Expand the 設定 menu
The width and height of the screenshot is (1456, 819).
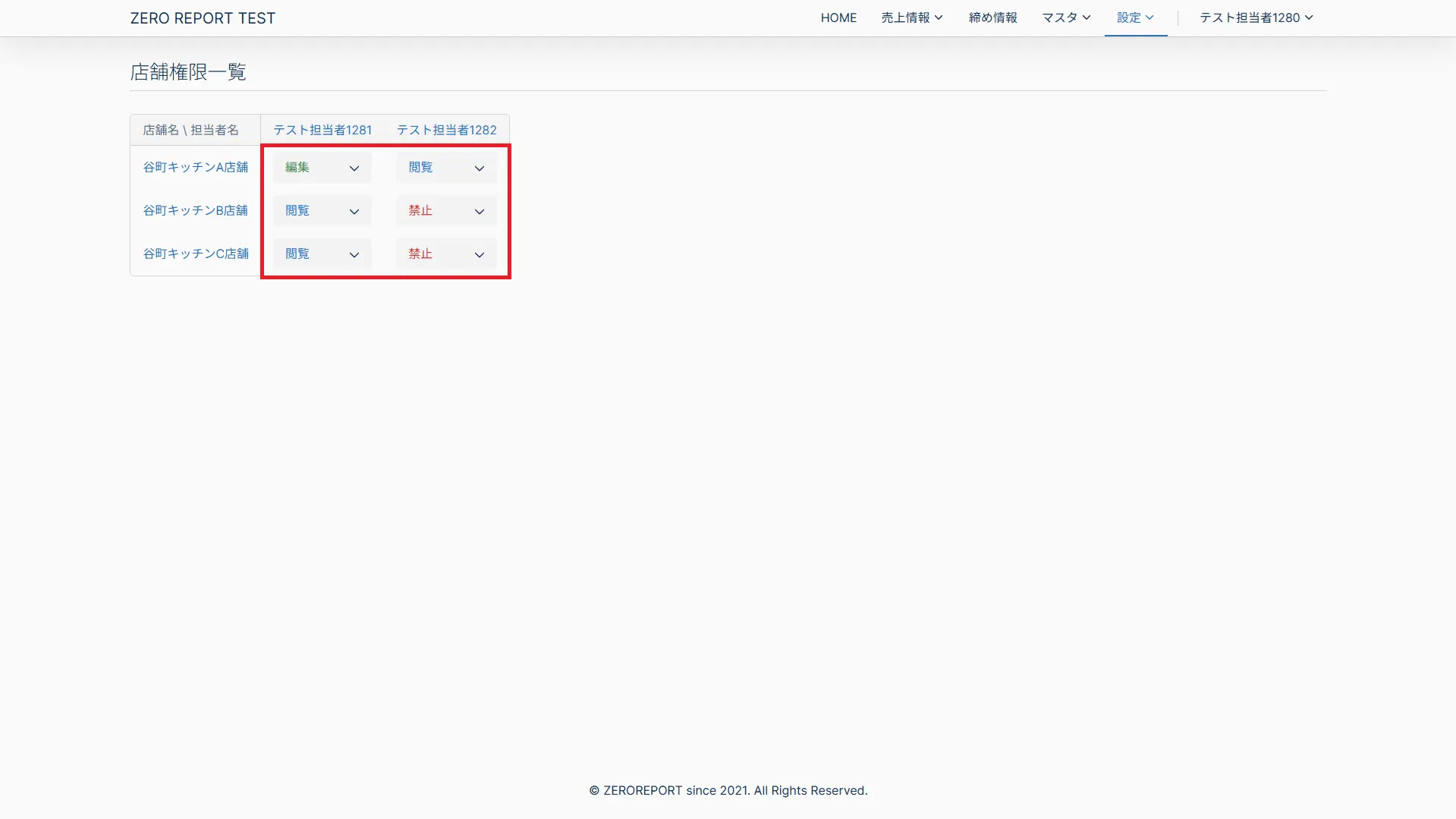1135,17
